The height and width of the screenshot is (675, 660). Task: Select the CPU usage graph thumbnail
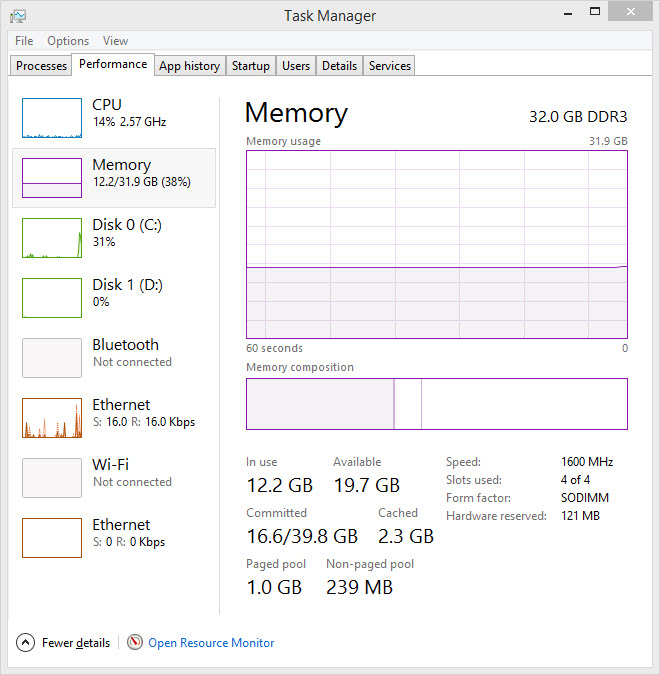coord(52,118)
